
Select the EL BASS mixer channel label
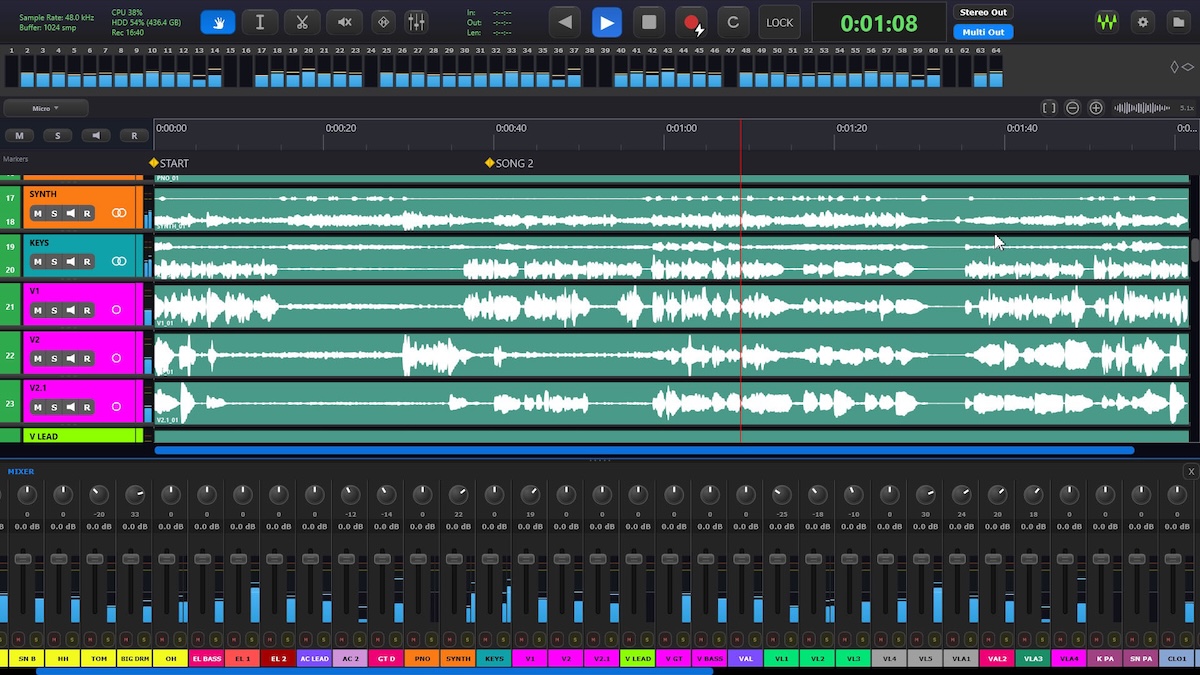point(207,659)
